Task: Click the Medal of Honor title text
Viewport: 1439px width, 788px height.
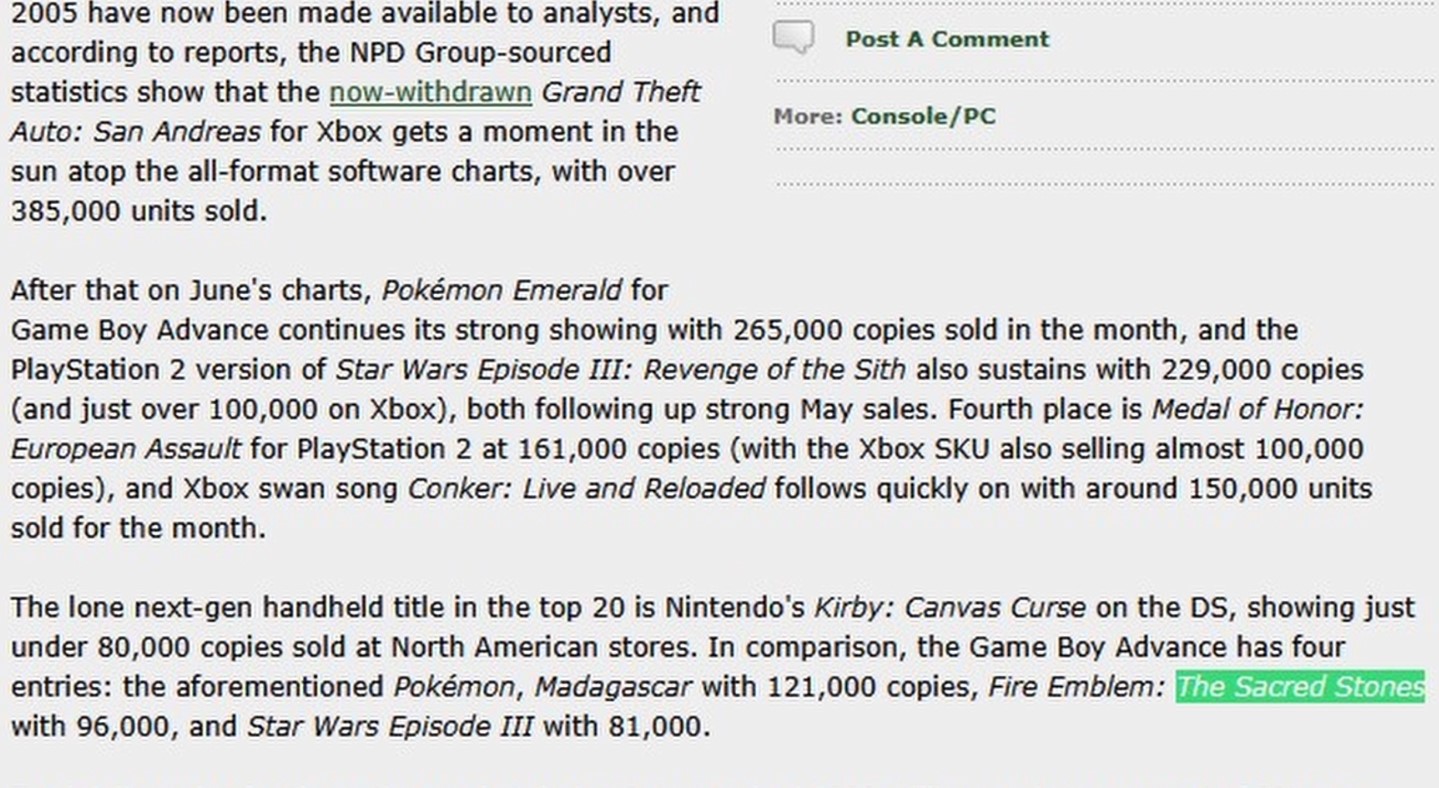Action: (x=1258, y=410)
